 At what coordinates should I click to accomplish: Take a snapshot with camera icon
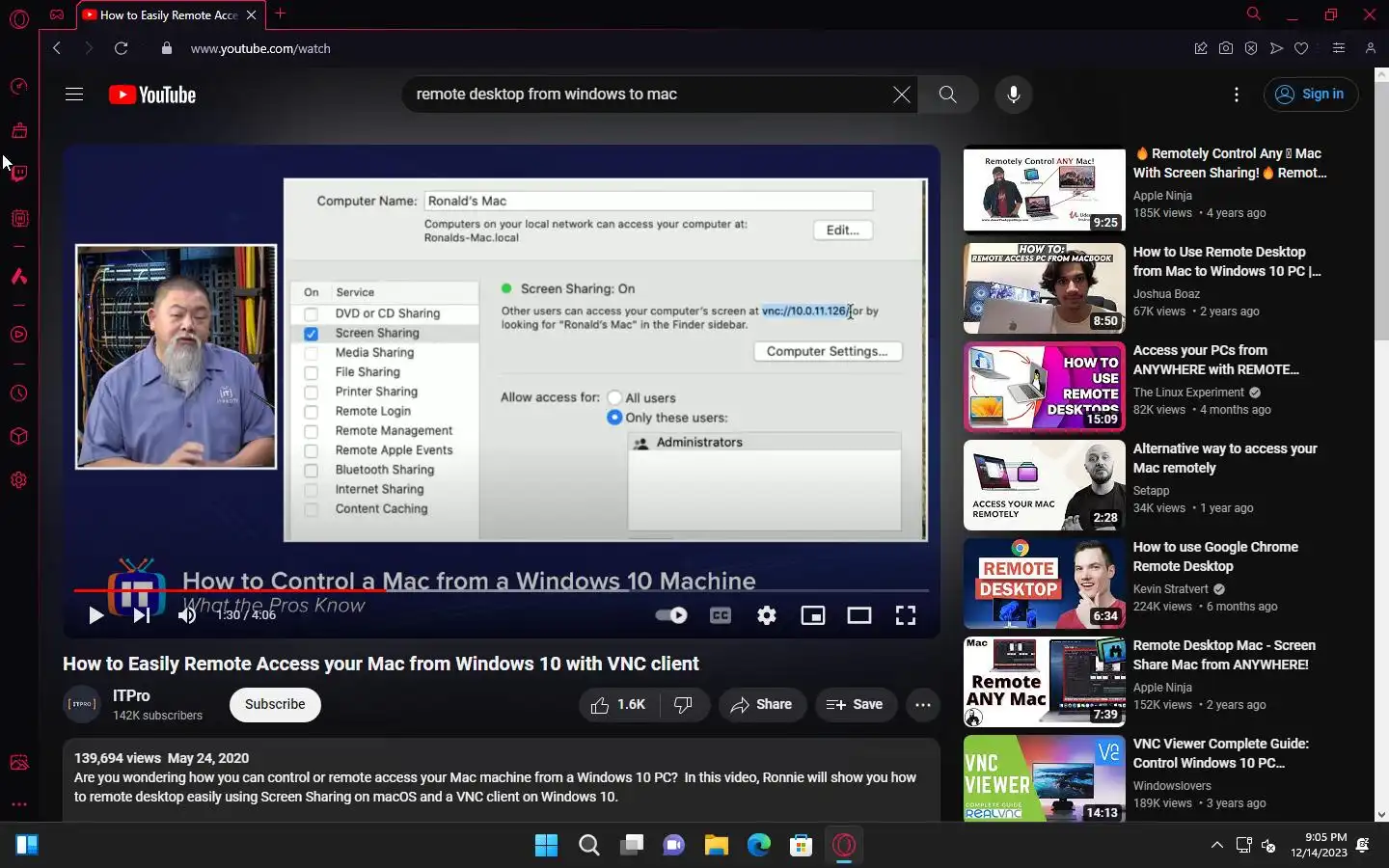[1226, 48]
